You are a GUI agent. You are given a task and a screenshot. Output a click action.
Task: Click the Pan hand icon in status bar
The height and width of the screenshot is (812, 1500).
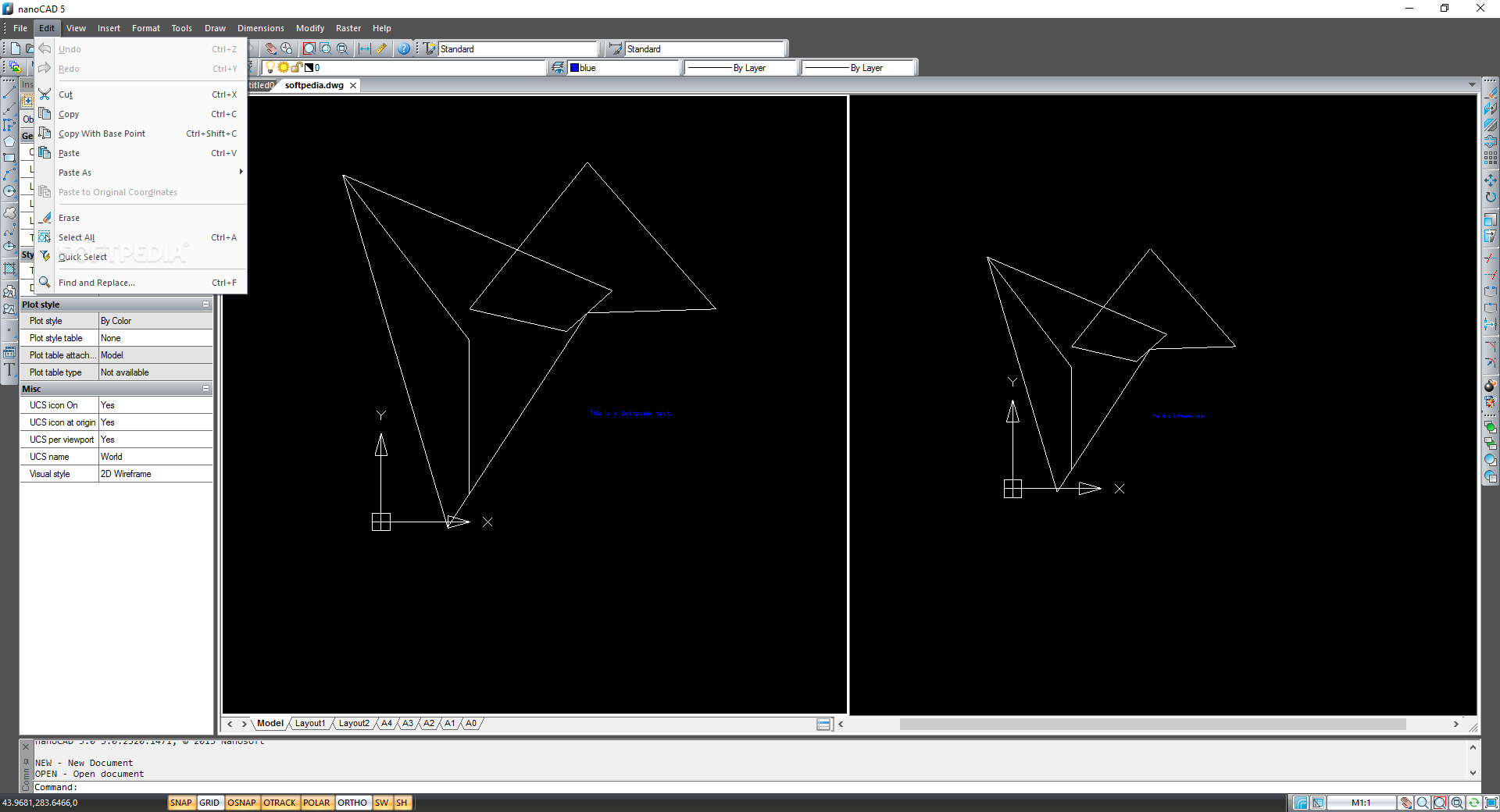[1406, 803]
